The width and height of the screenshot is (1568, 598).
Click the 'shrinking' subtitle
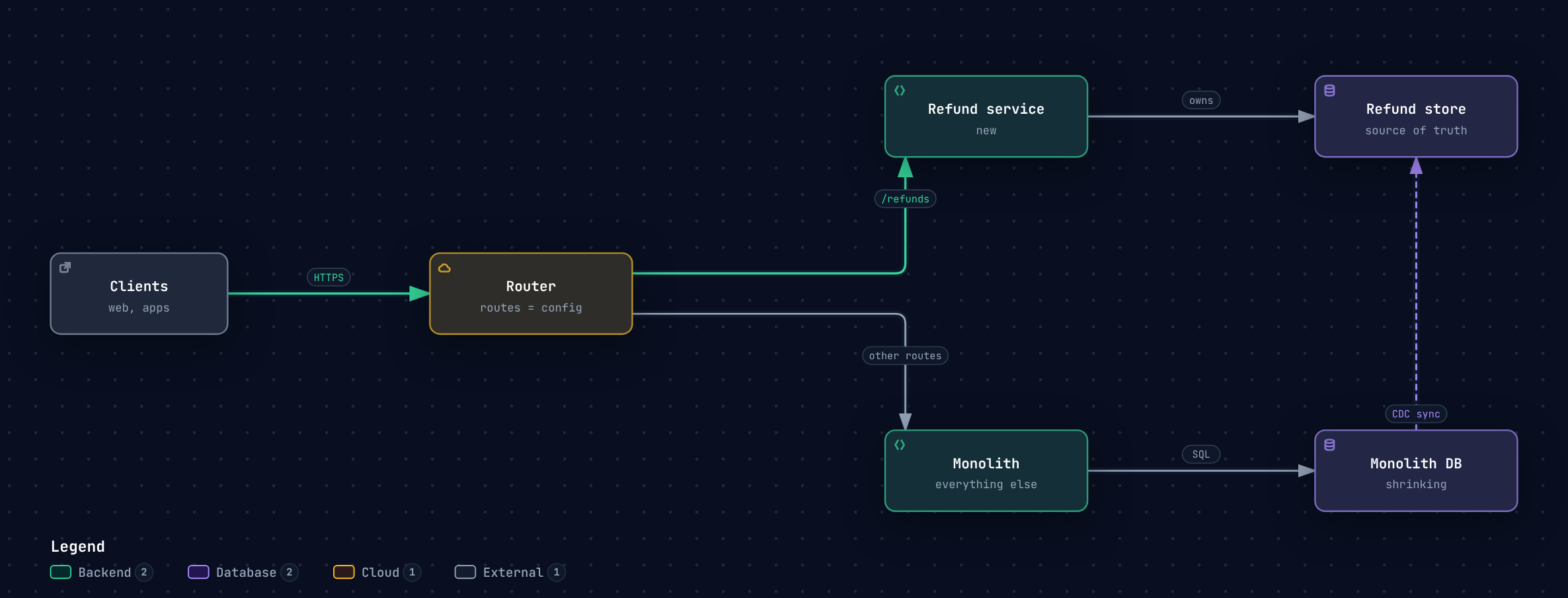point(1416,485)
